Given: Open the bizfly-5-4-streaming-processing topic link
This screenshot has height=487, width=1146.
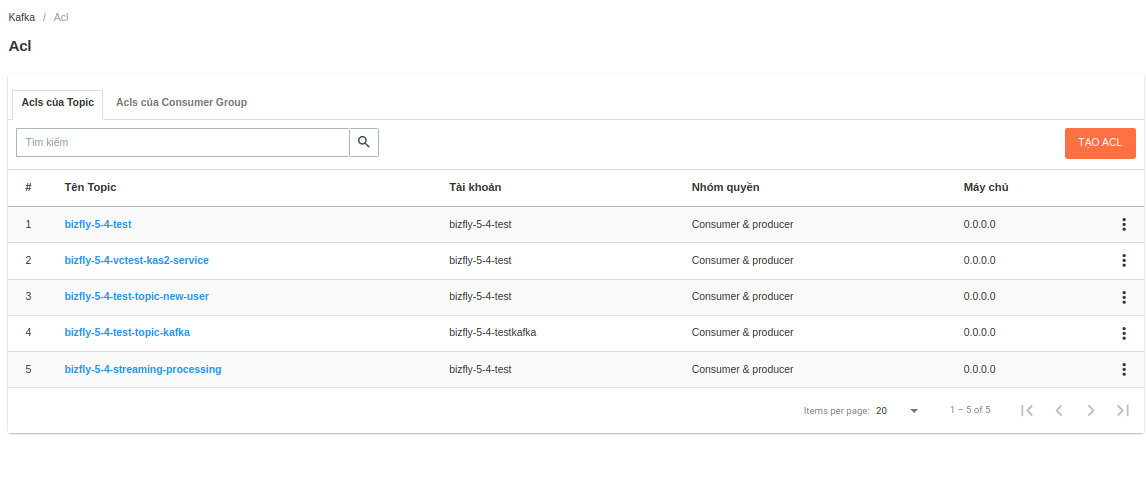Looking at the screenshot, I should pyautogui.click(x=143, y=369).
